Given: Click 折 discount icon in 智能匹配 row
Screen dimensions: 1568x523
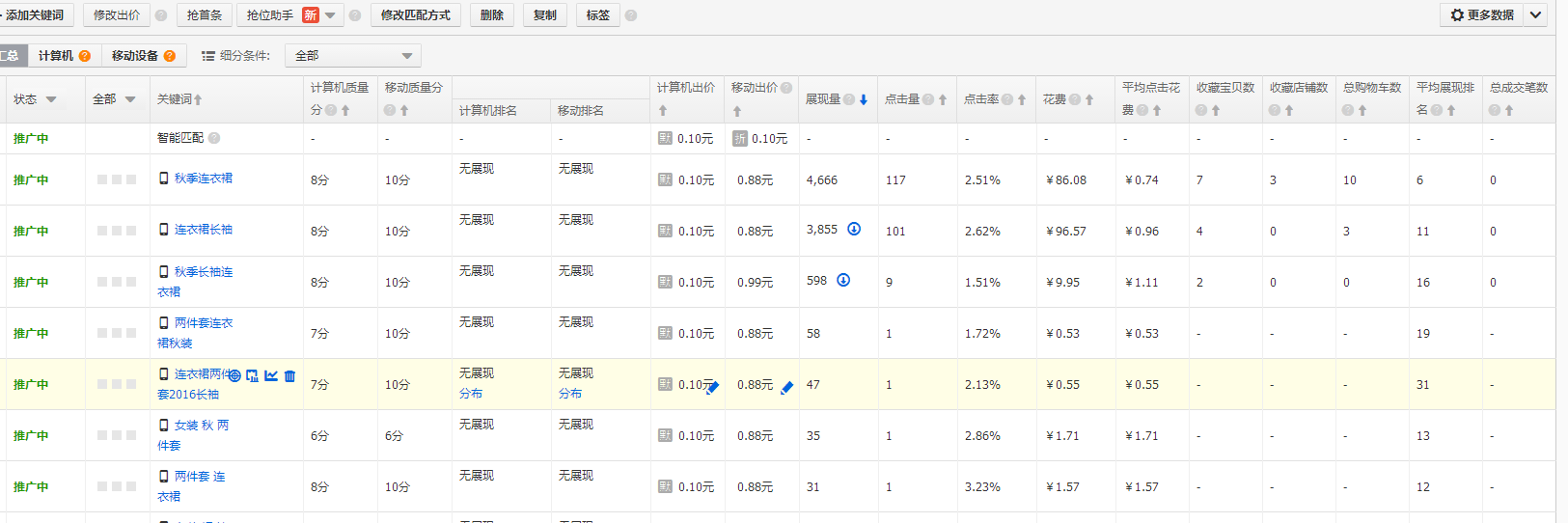Looking at the screenshot, I should pyautogui.click(x=739, y=138).
